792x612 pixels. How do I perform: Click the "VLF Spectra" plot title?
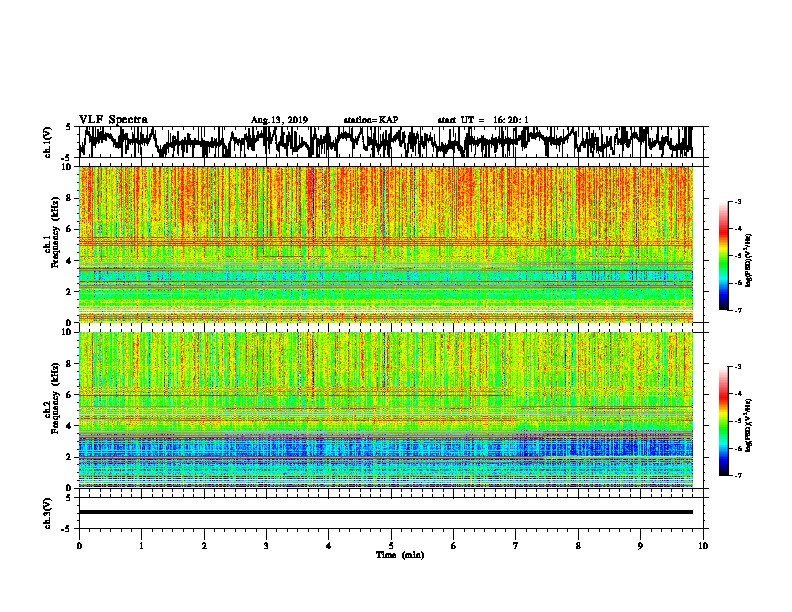coord(113,120)
